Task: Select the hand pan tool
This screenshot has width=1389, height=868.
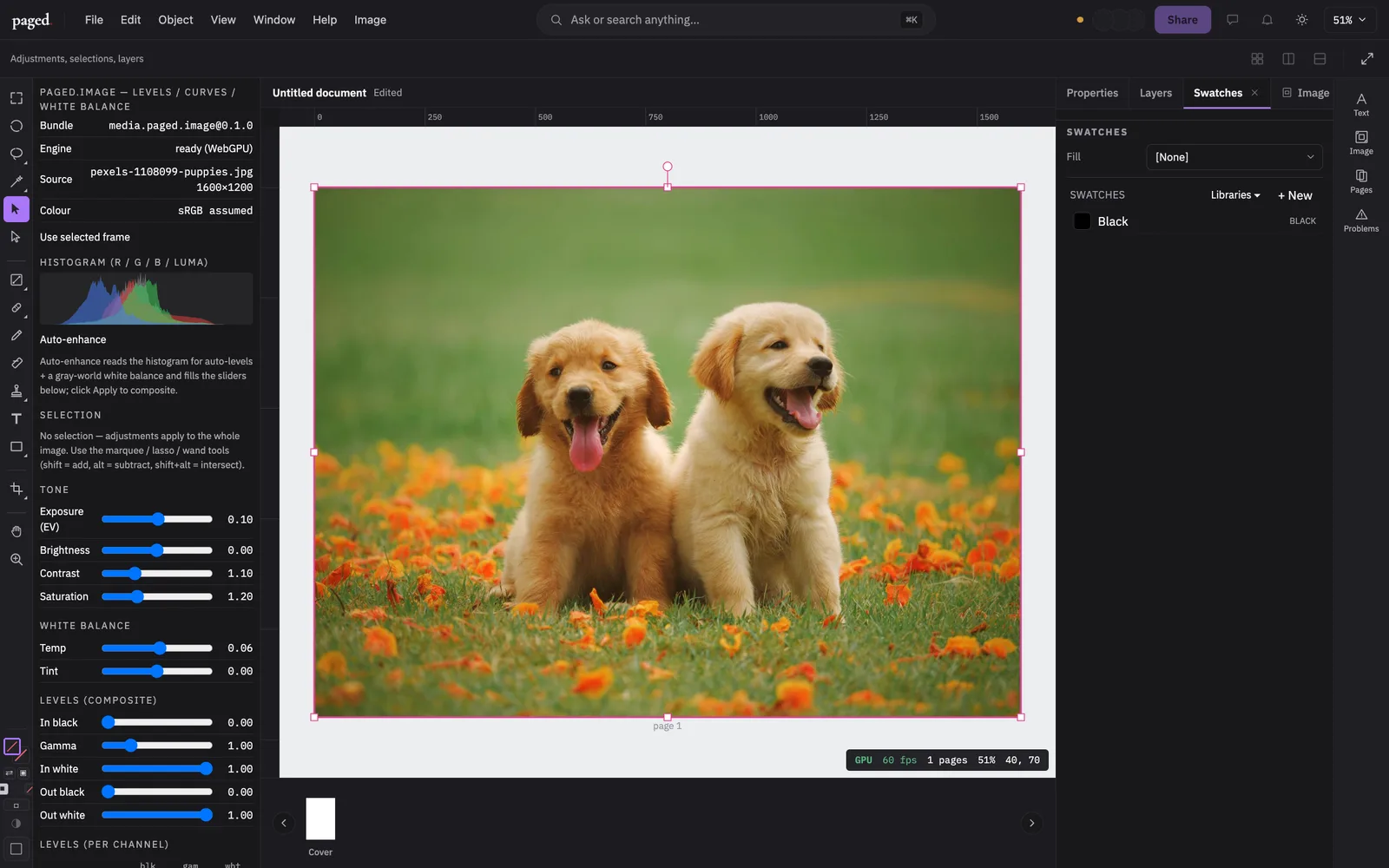Action: click(x=16, y=531)
